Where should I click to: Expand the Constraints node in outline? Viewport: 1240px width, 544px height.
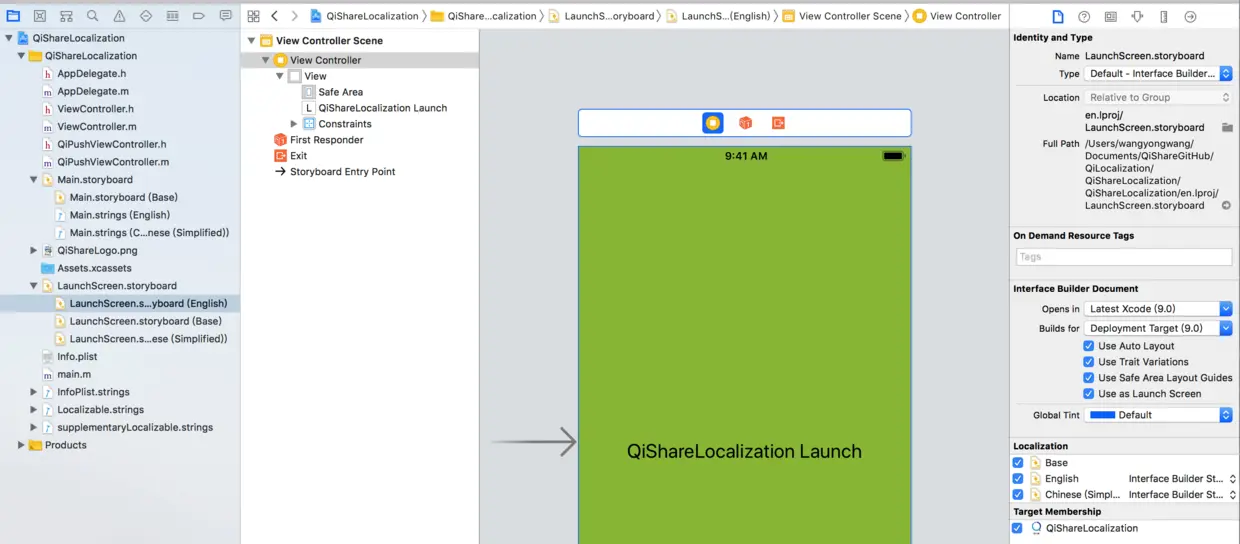(294, 124)
